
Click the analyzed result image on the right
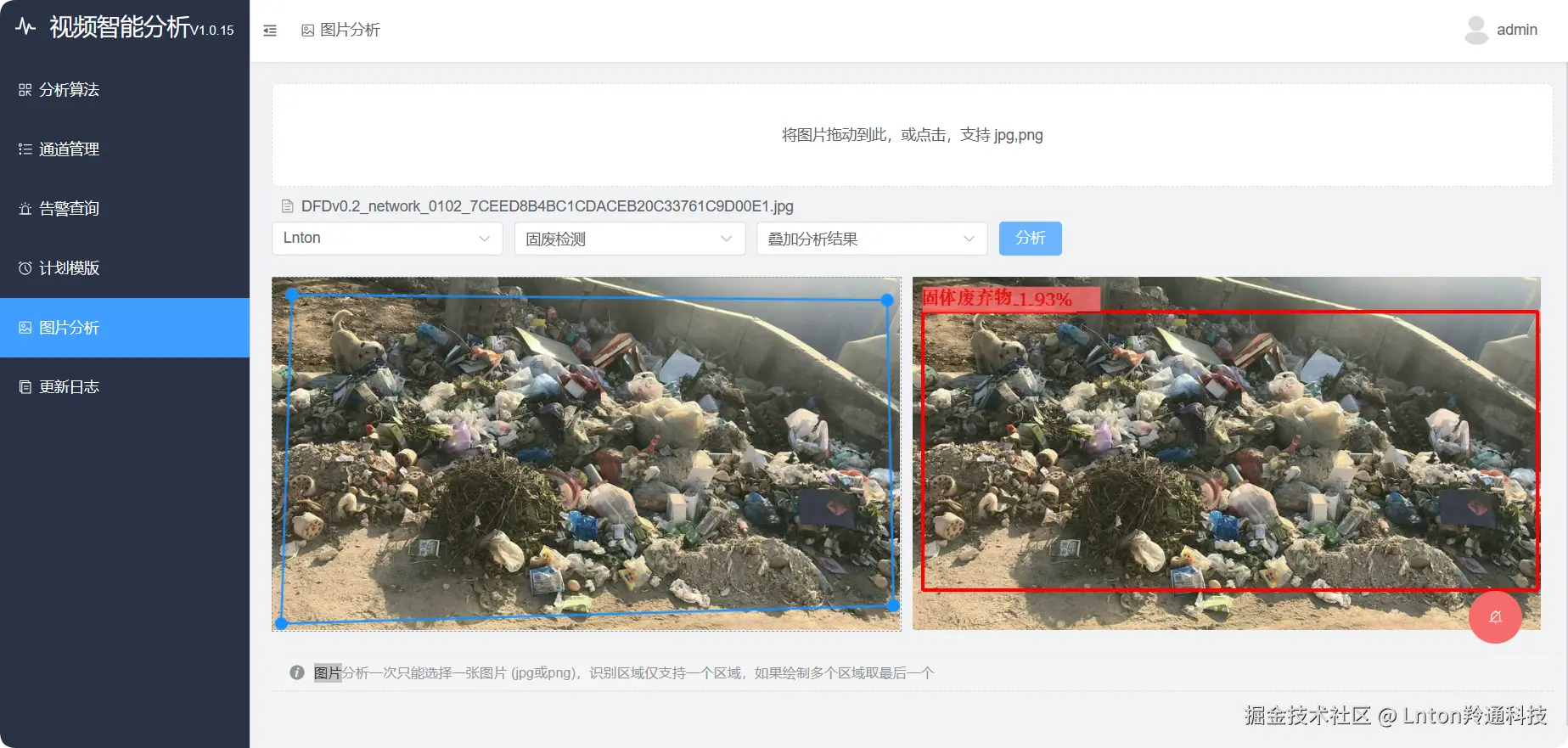pos(1227,453)
